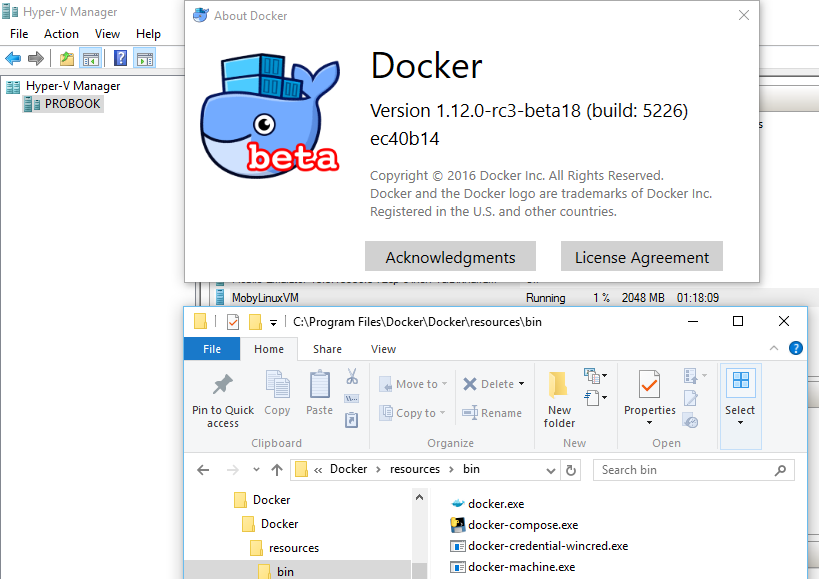819x579 pixels.
Task: Click the up arrow of the navigation pane scrollbar
Action: [419, 498]
